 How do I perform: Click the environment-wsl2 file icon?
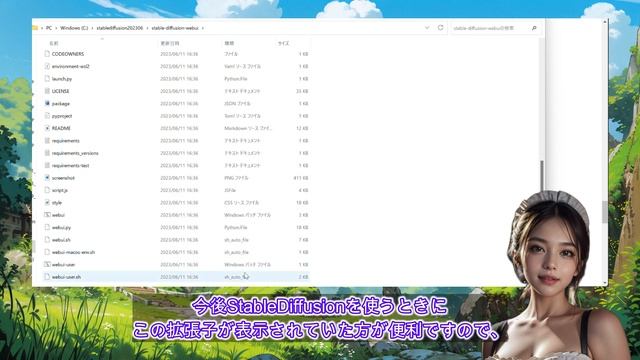click(47, 66)
